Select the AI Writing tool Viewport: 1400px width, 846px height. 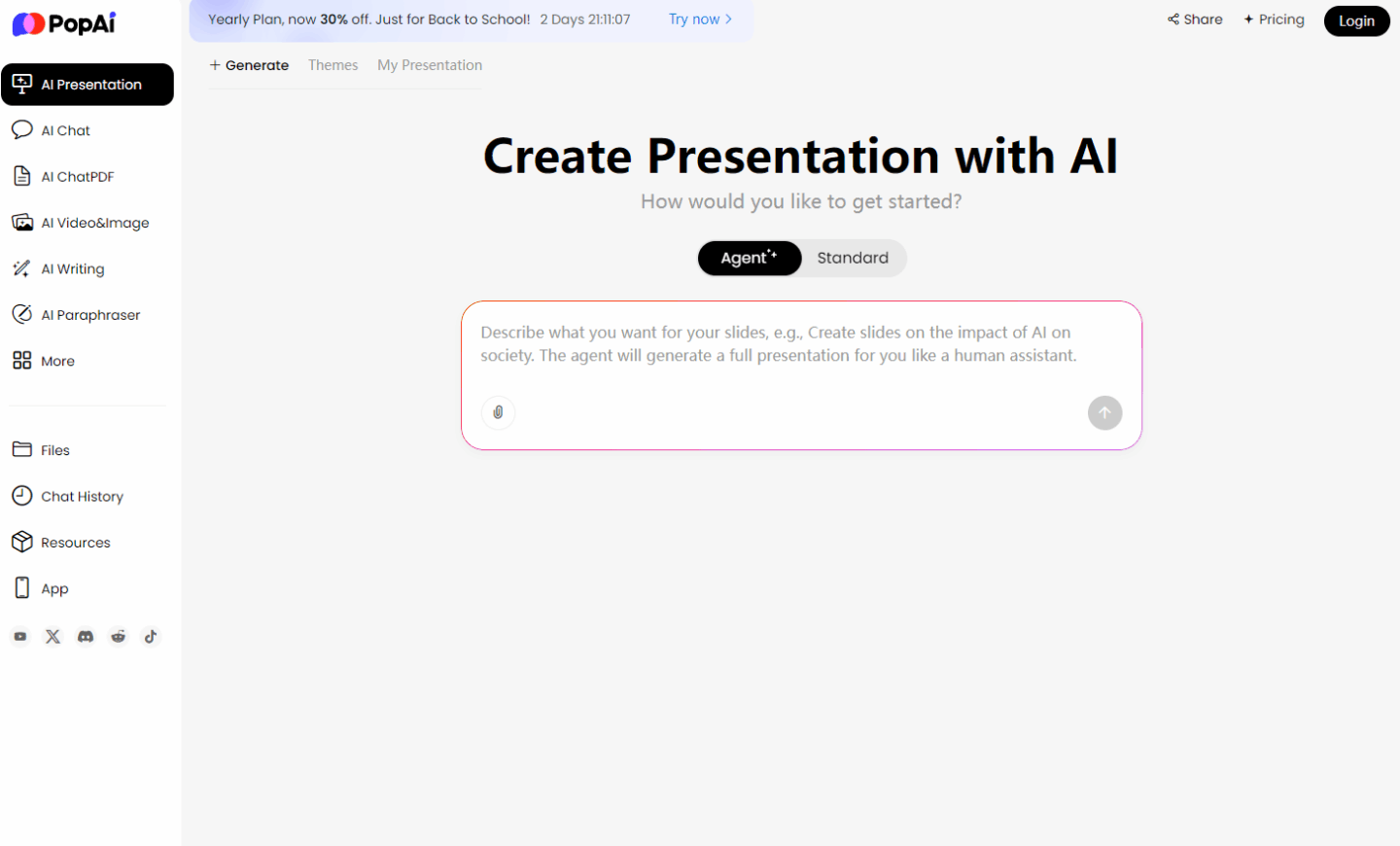tap(70, 268)
